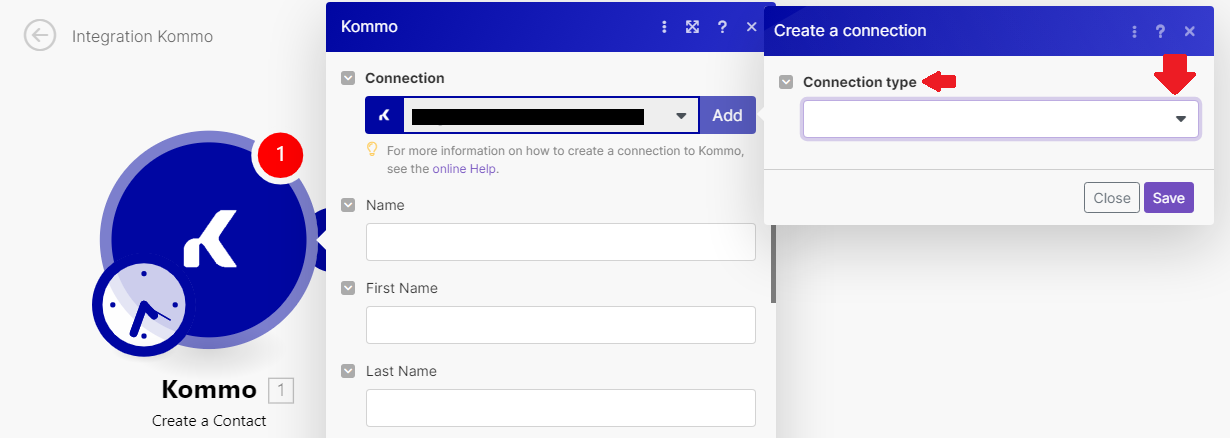This screenshot has height=438, width=1230.
Task: Open the three-dot menu in the Kommo panel header
Action: pos(664,27)
